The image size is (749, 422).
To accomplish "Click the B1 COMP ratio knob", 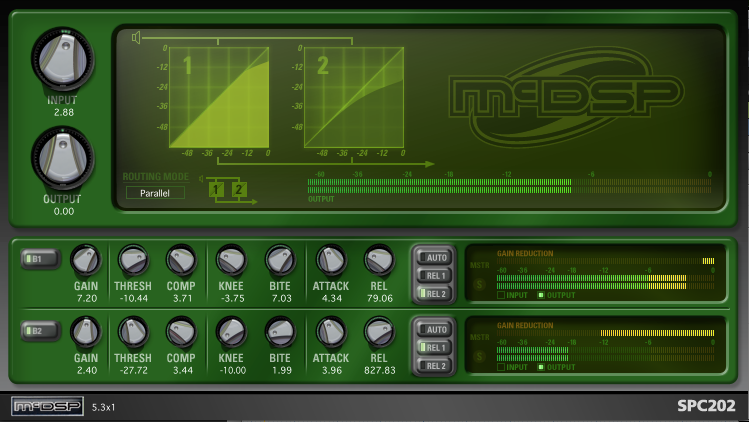I will click(181, 261).
